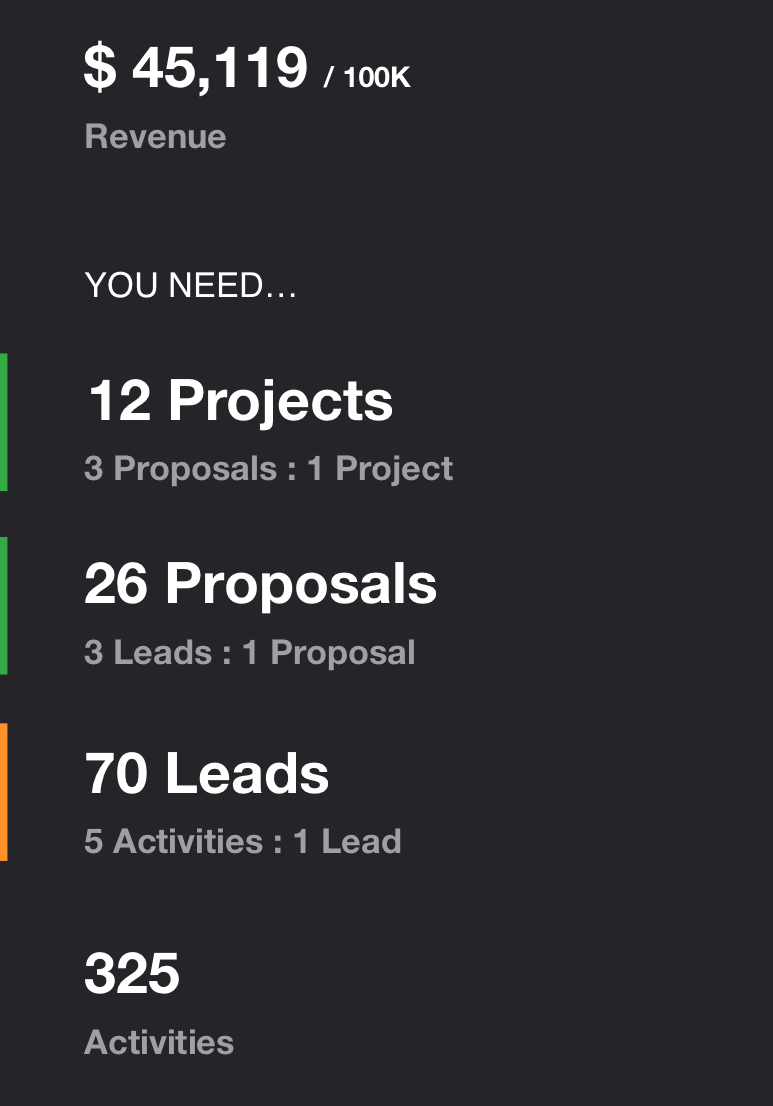Screen dimensions: 773x1106
Task: Click the green bar beside 26 Proposals
Action: (x=4, y=605)
